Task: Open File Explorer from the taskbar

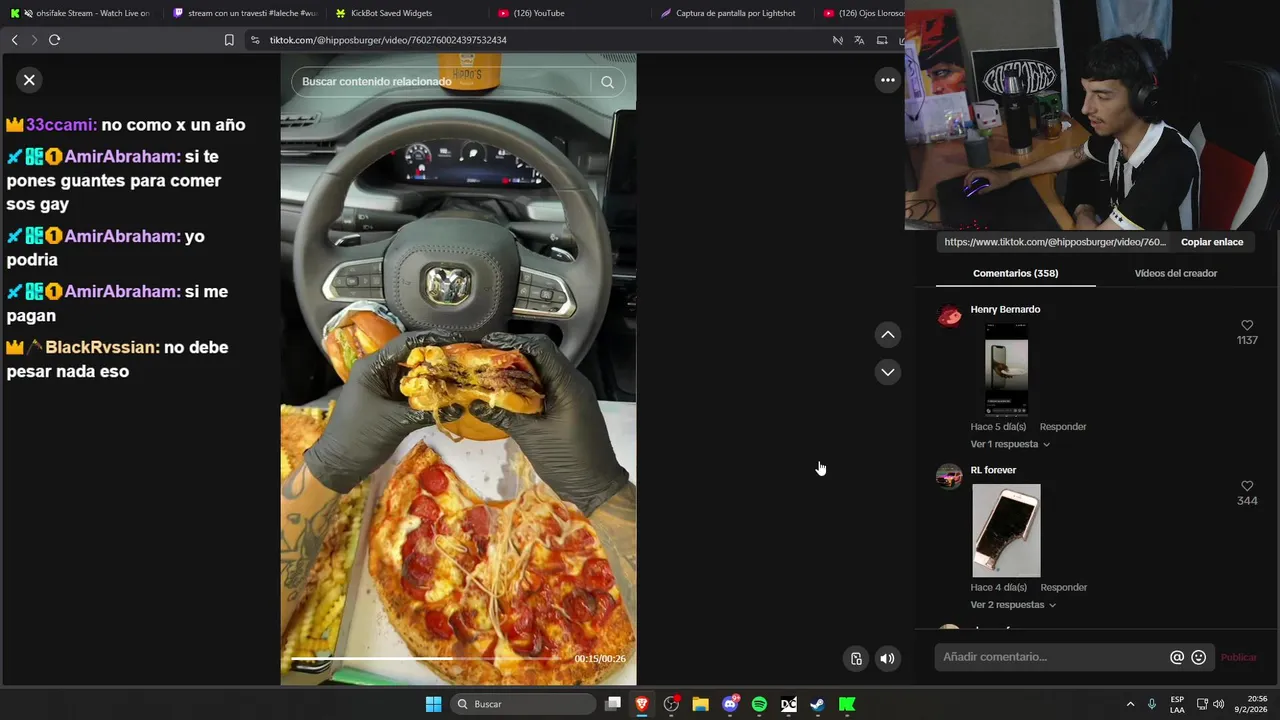Action: pos(700,704)
